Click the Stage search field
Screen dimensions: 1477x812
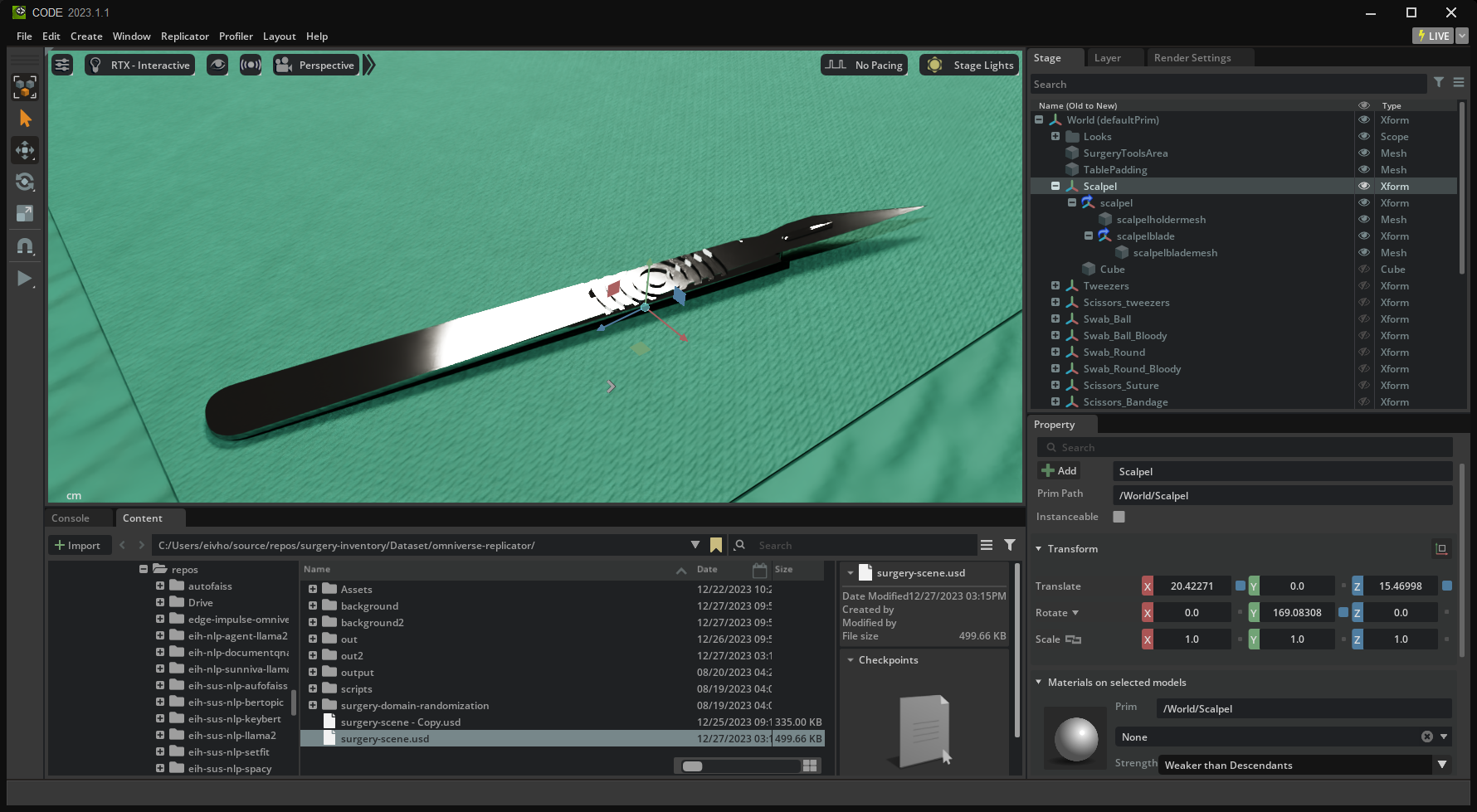pyautogui.click(x=1228, y=84)
